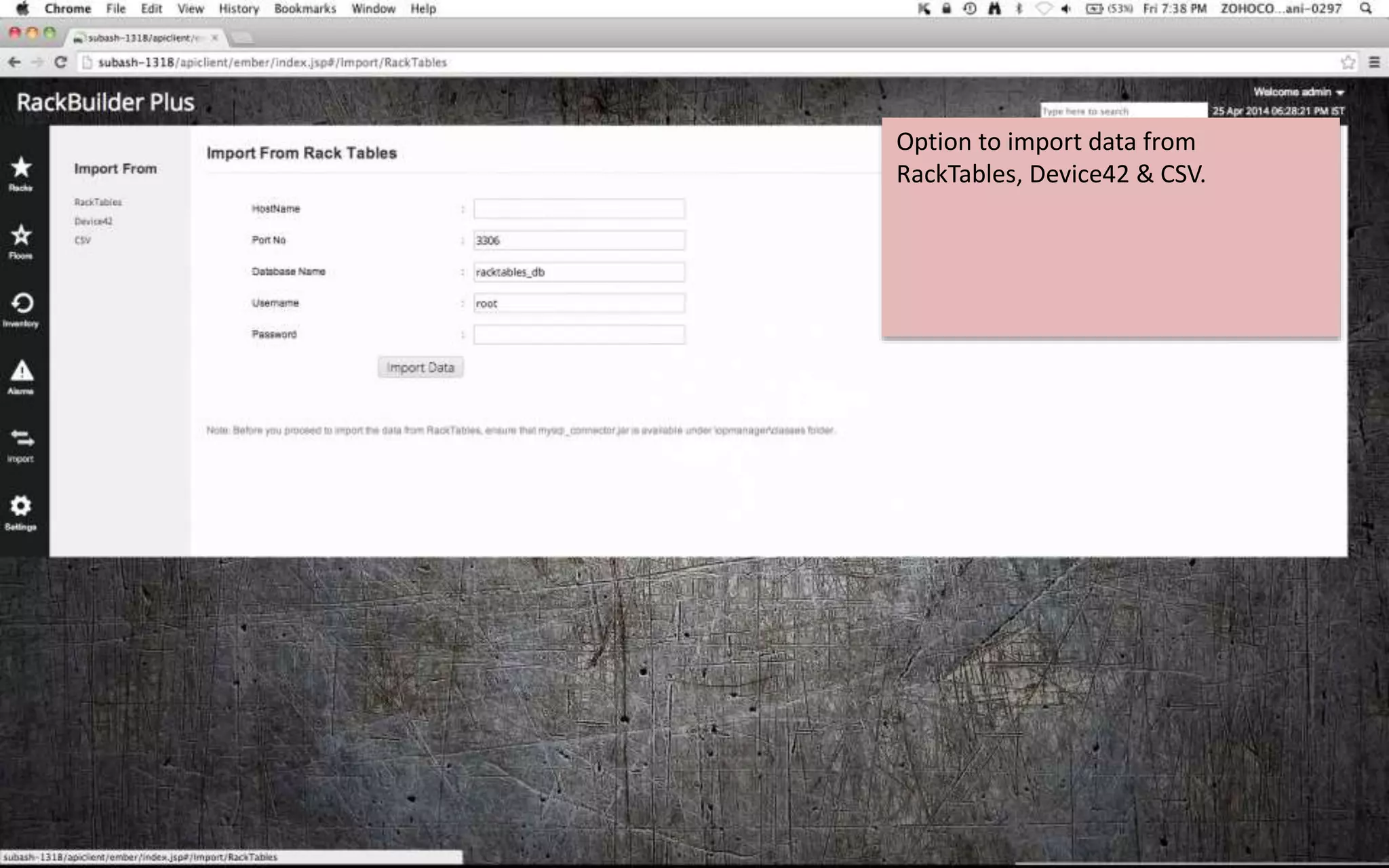Click the lock icon in menu bar
This screenshot has height=868, width=1389.
947,9
